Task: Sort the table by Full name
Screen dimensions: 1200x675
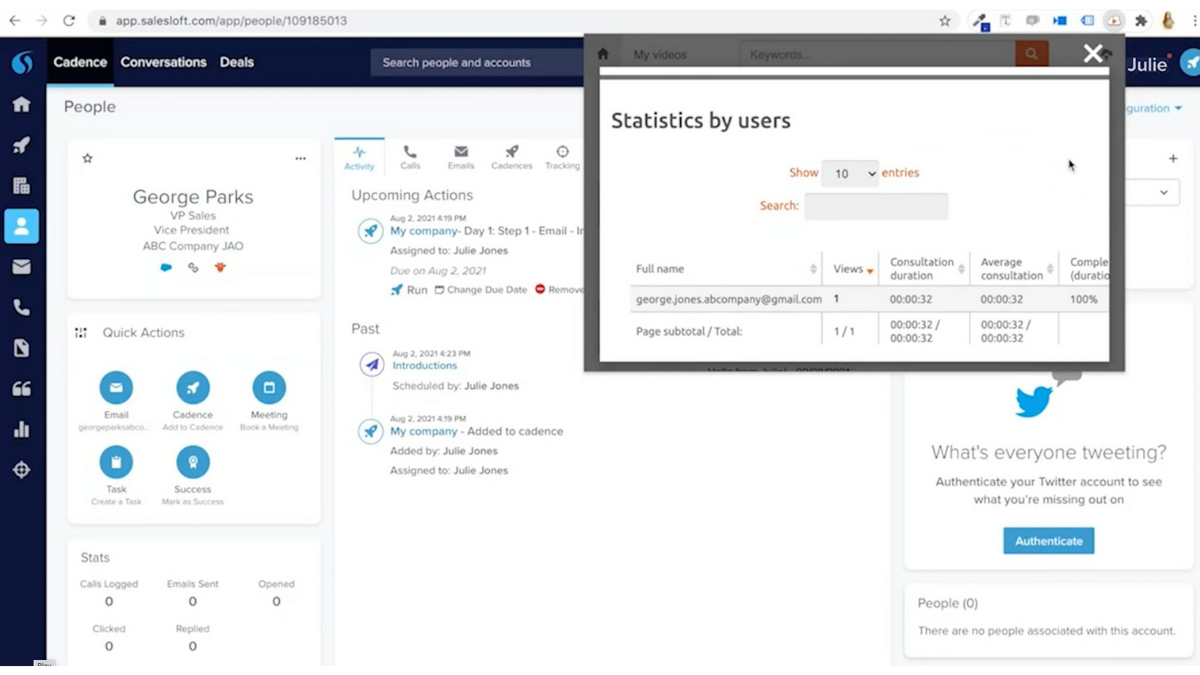Action: tap(725, 269)
